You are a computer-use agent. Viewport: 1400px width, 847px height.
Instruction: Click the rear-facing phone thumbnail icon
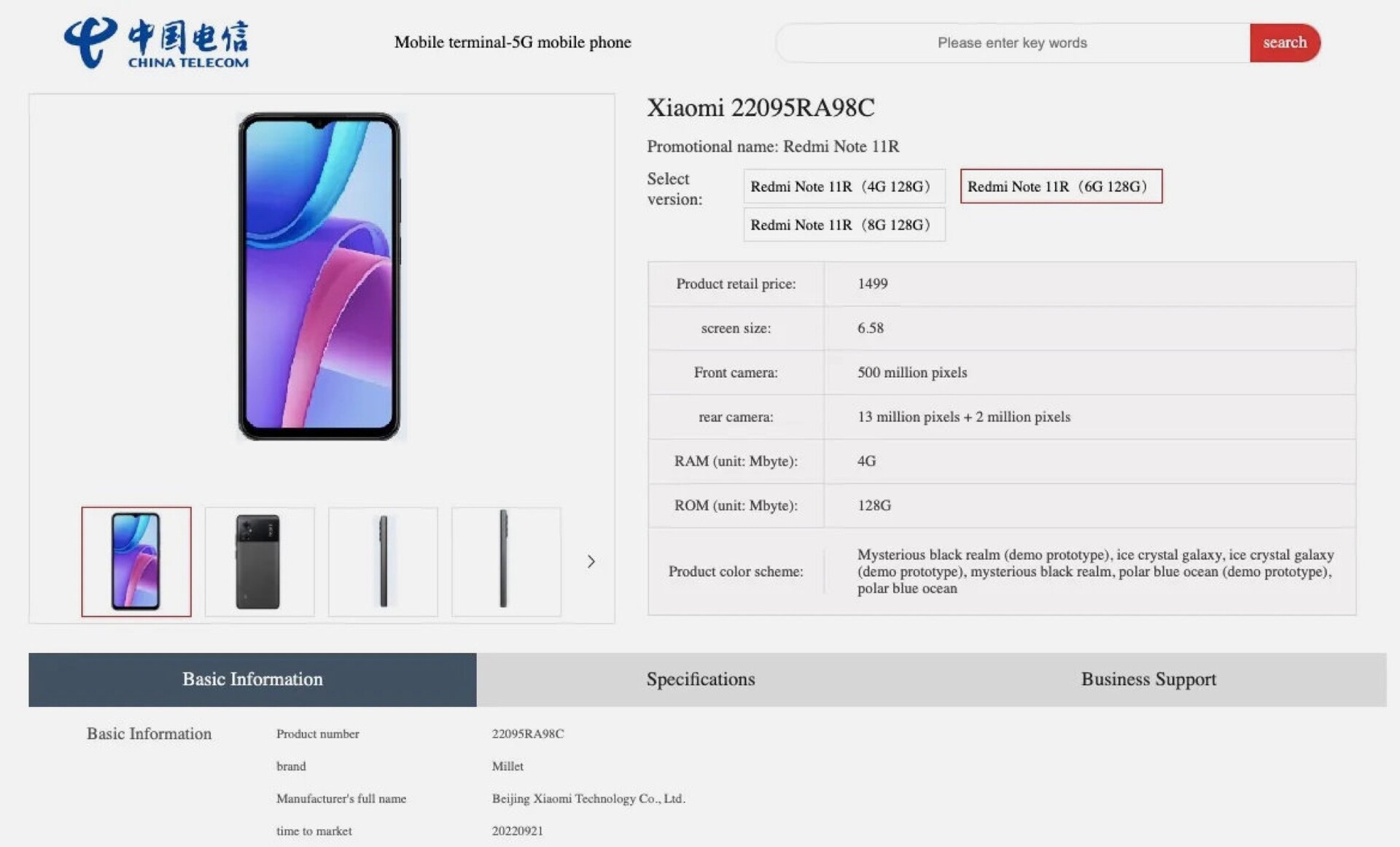(259, 561)
